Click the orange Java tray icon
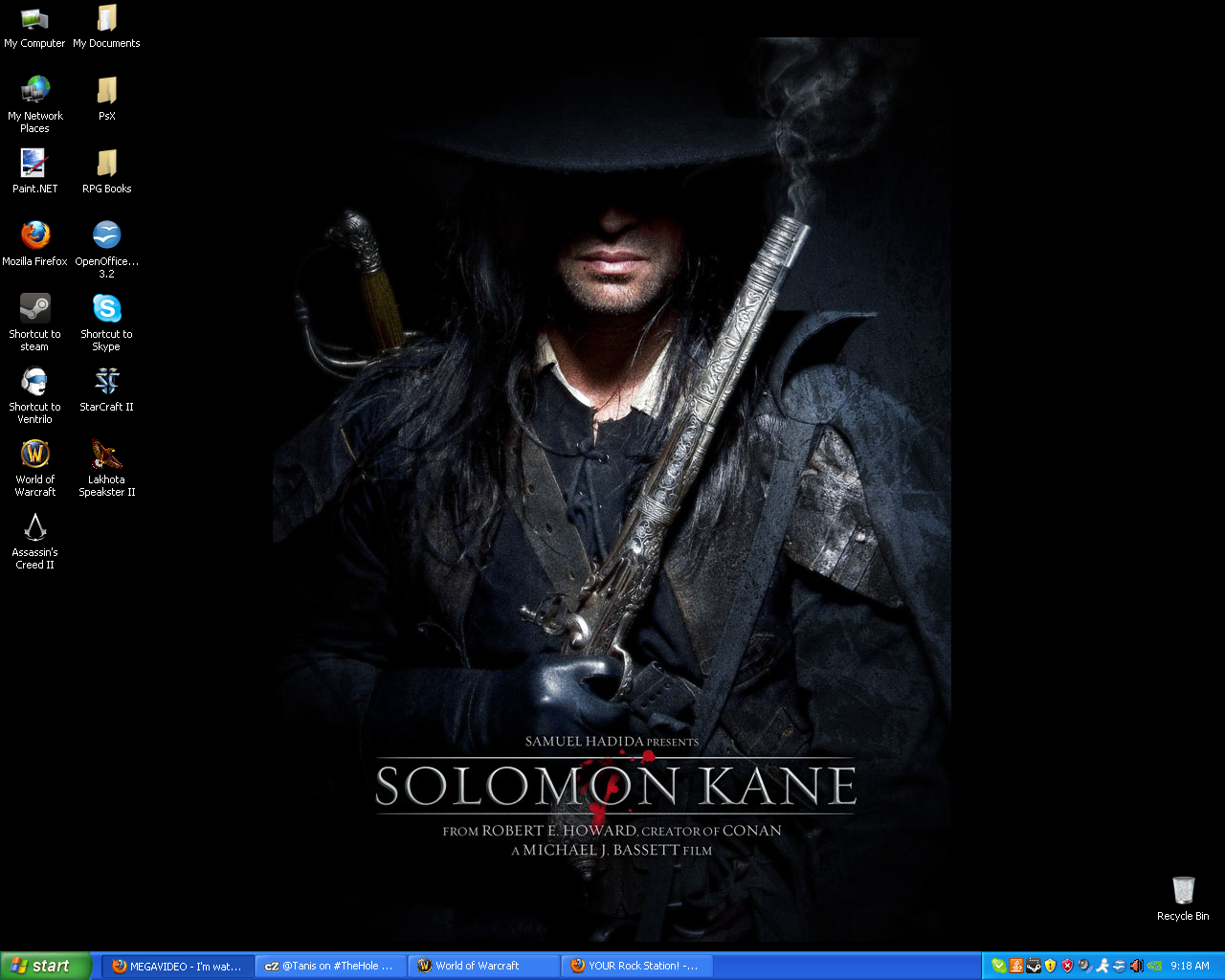The height and width of the screenshot is (980, 1225). (1016, 966)
